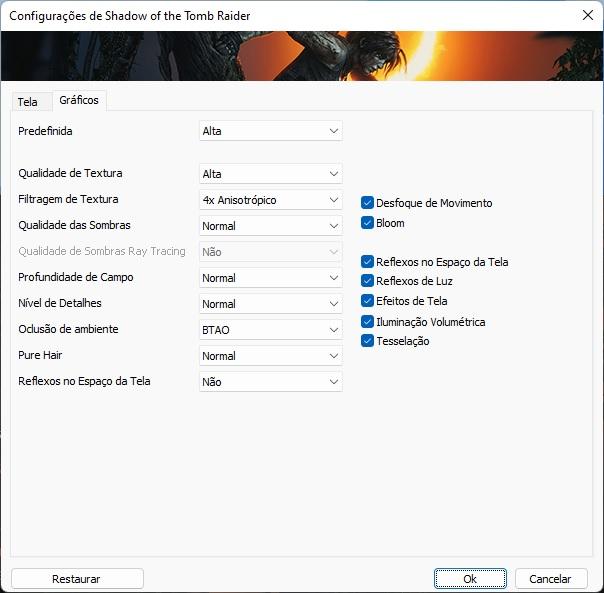The width and height of the screenshot is (604, 593).
Task: Disable the Efeitos de Tela checkbox
Action: click(368, 301)
